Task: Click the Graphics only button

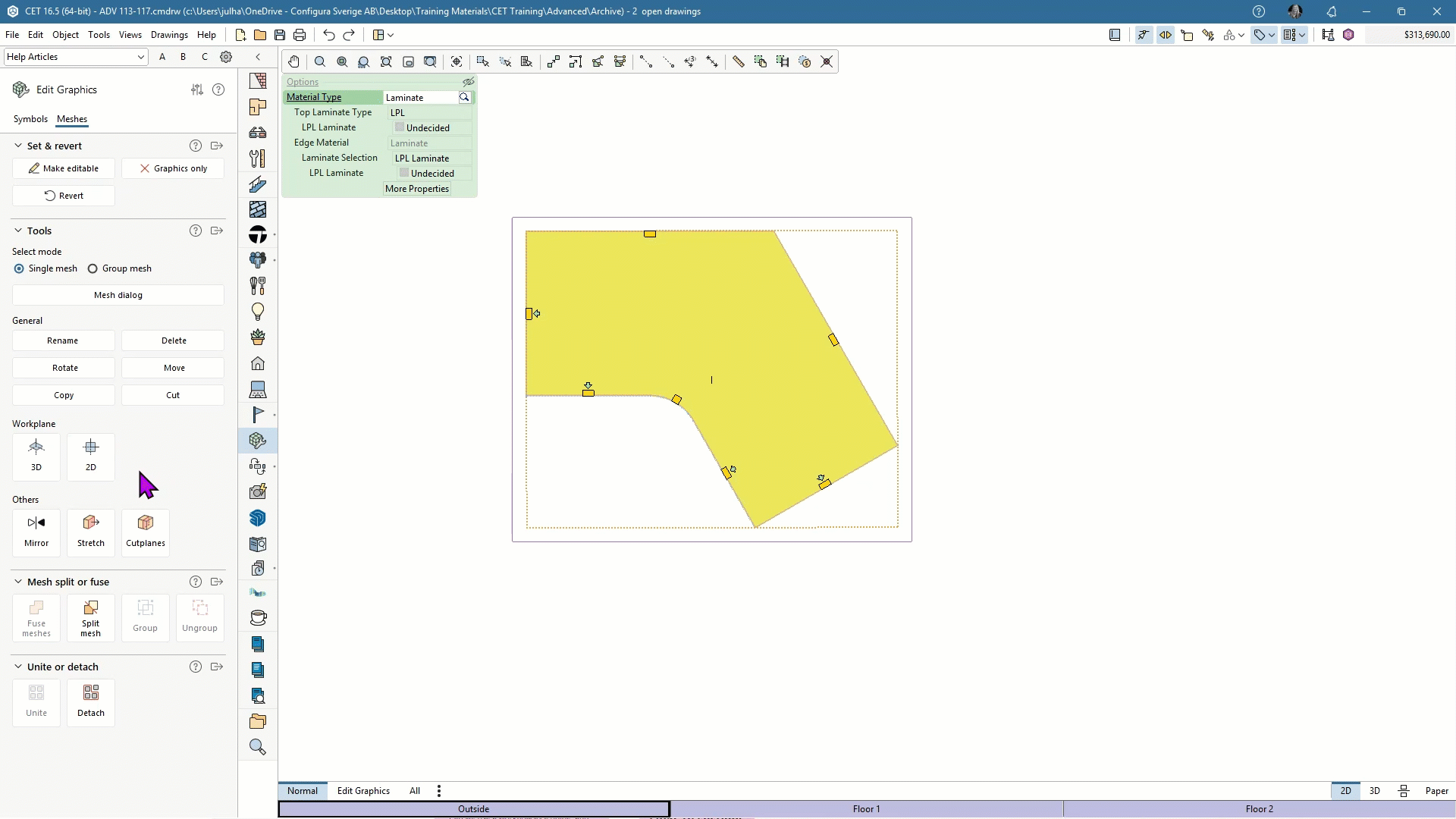Action: coord(173,168)
